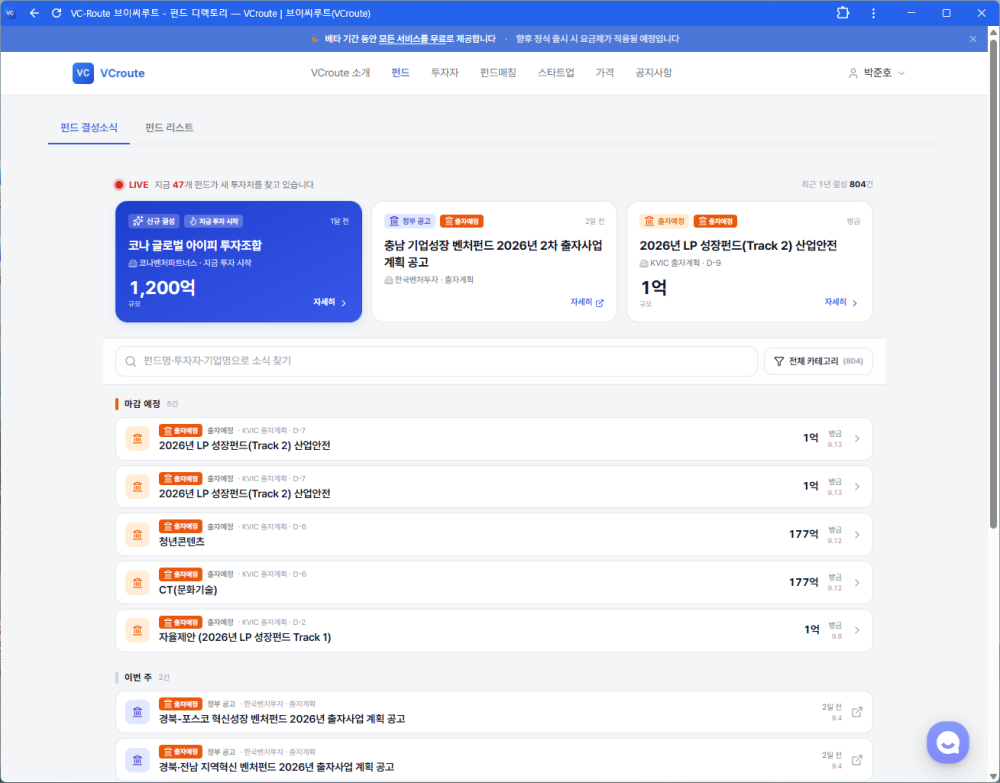Click the 출자예정 badge on 청년콘텐츠 row
Screen dimensions: 1000x783
(x=180, y=527)
